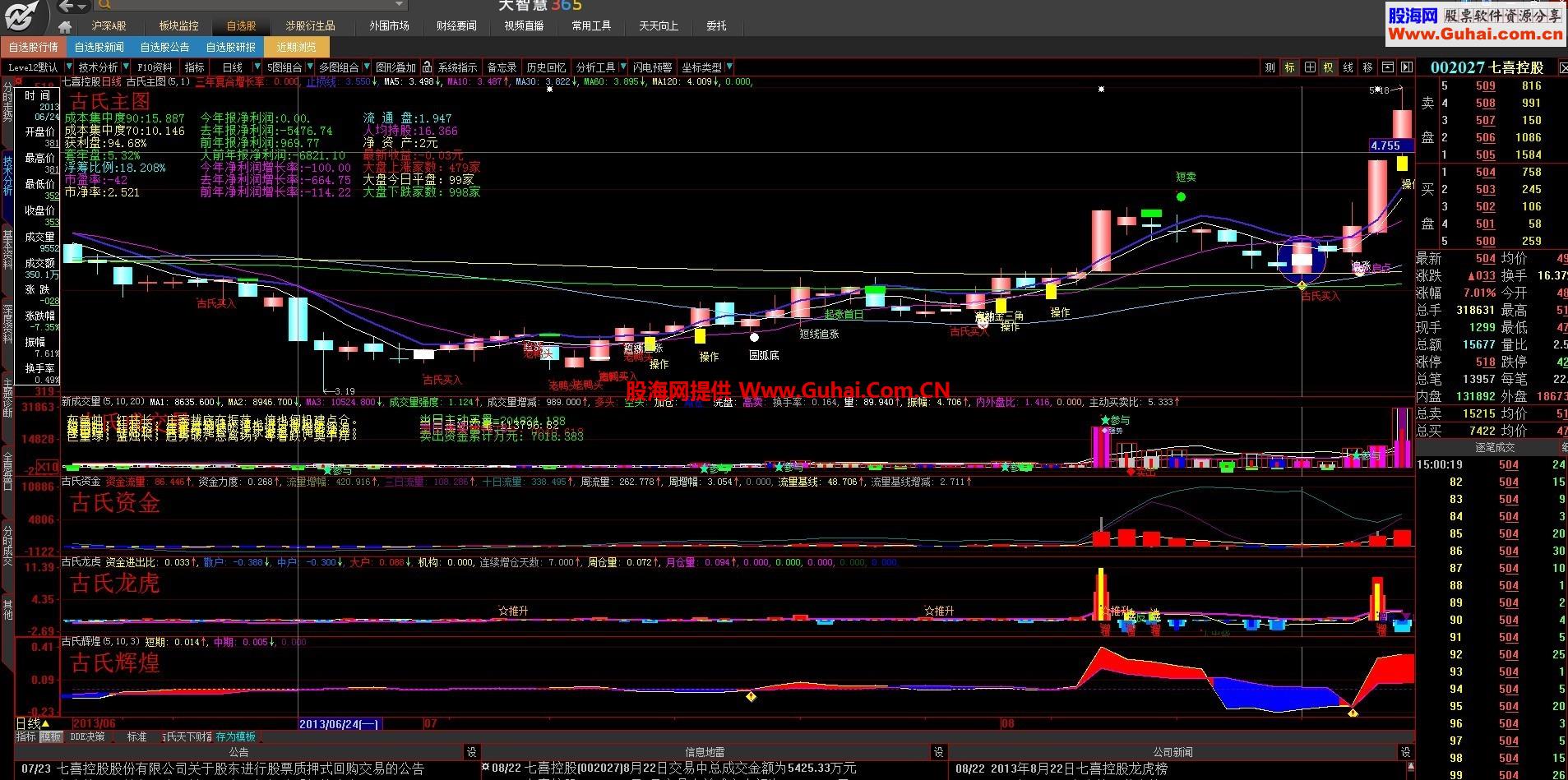Switch to the 自选股新闻 tab

coord(99,47)
